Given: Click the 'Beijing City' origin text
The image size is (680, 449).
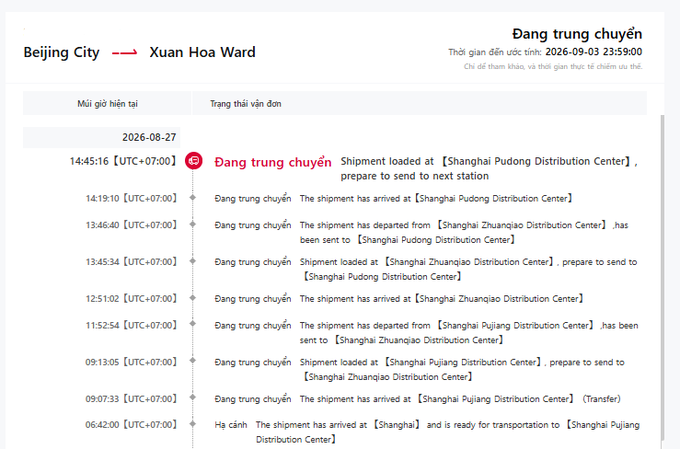Looking at the screenshot, I should tap(62, 52).
